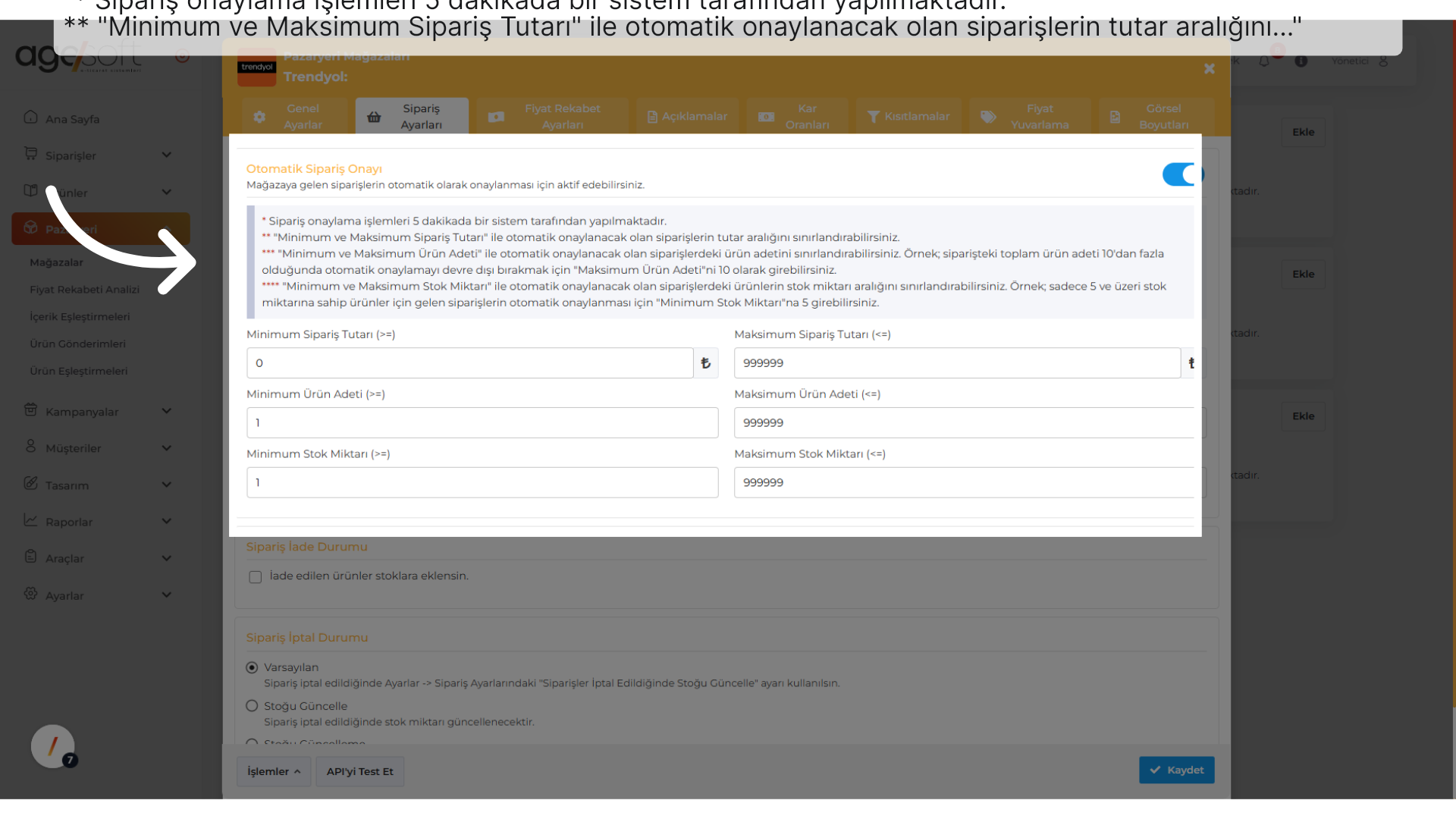Click the lira icon beside Minimum Sipariş Tutarı

(706, 363)
